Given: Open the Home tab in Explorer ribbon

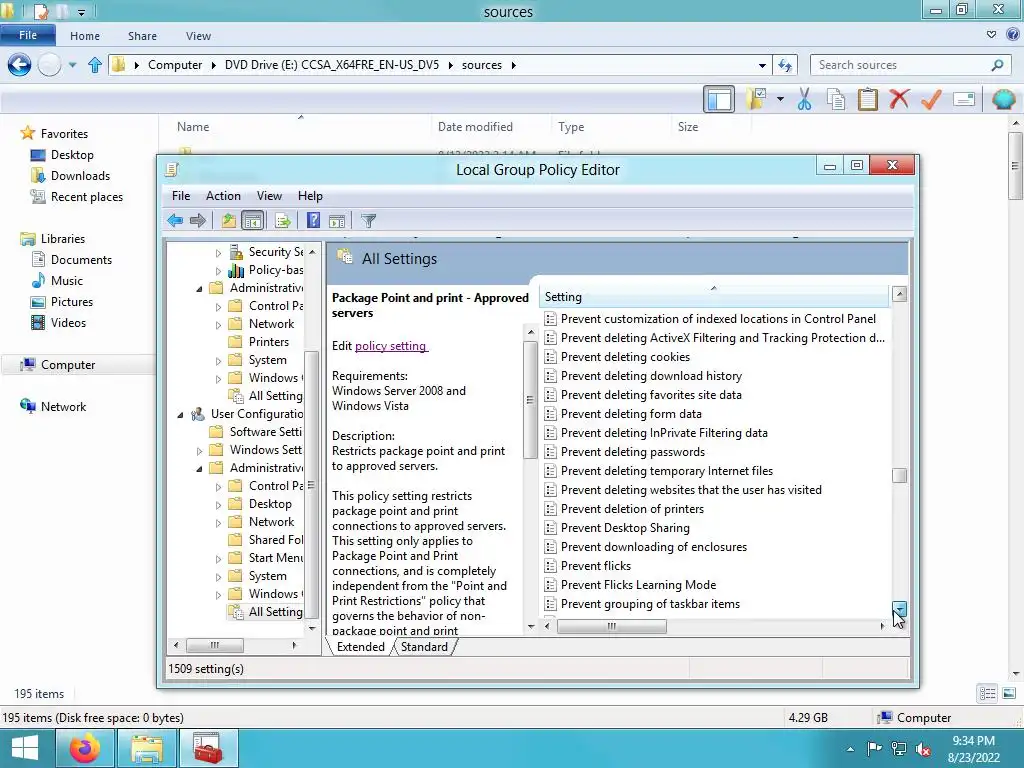Looking at the screenshot, I should (85, 36).
